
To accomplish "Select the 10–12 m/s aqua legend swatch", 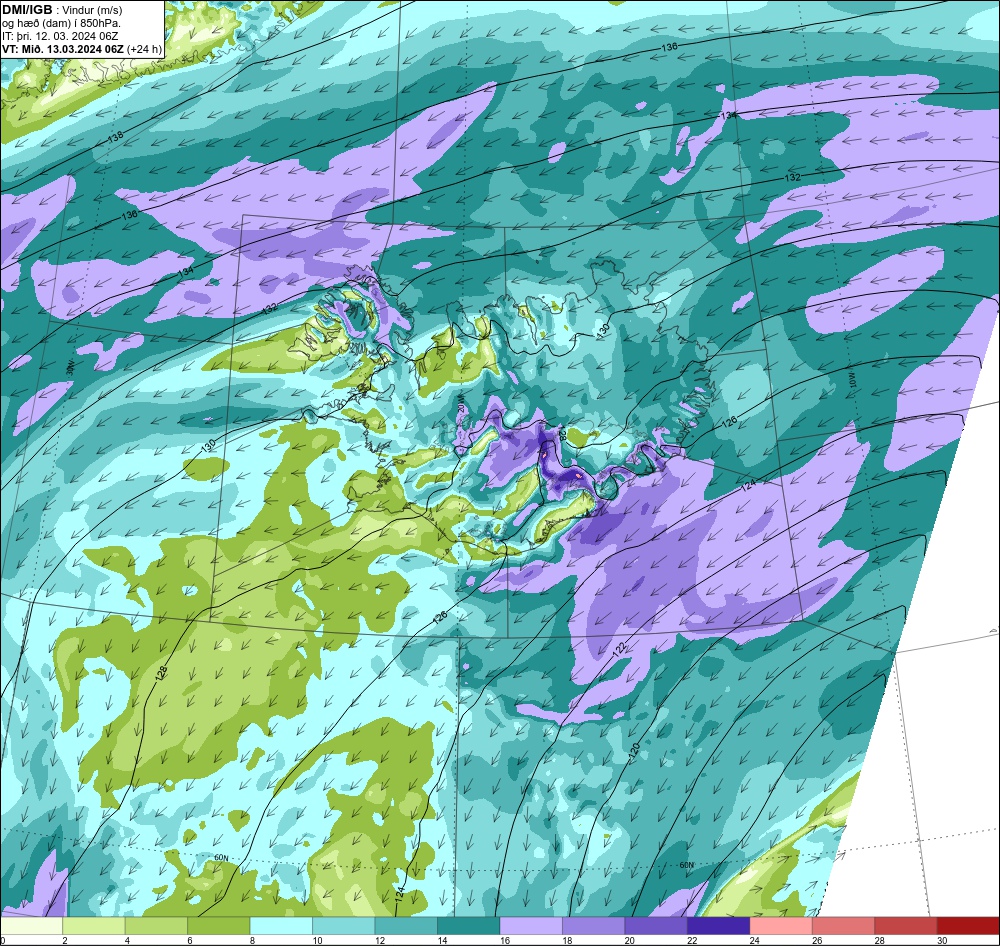I will (x=344, y=926).
